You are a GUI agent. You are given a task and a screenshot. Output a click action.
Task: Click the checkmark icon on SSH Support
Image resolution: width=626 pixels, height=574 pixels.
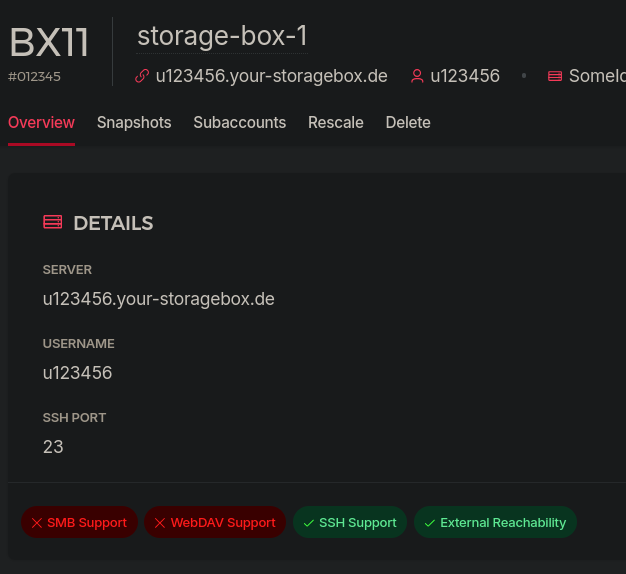[308, 523]
